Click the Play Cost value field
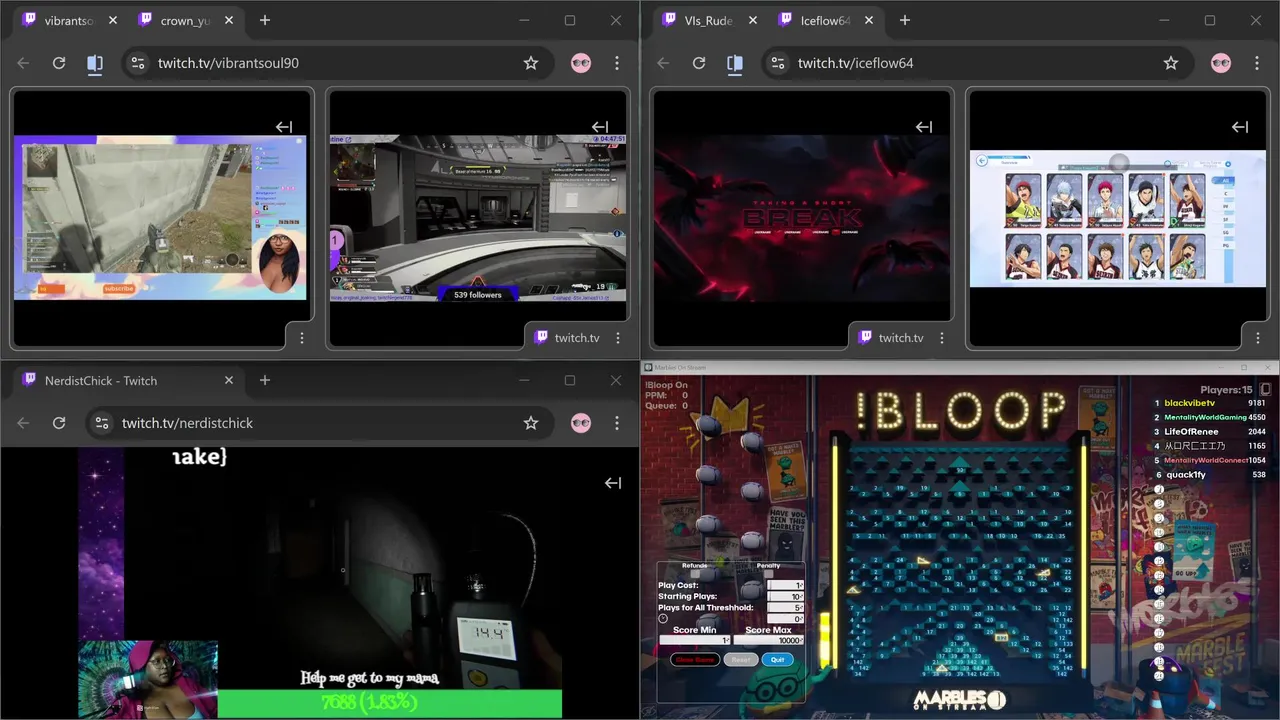Image resolution: width=1280 pixels, height=720 pixels. [786, 585]
